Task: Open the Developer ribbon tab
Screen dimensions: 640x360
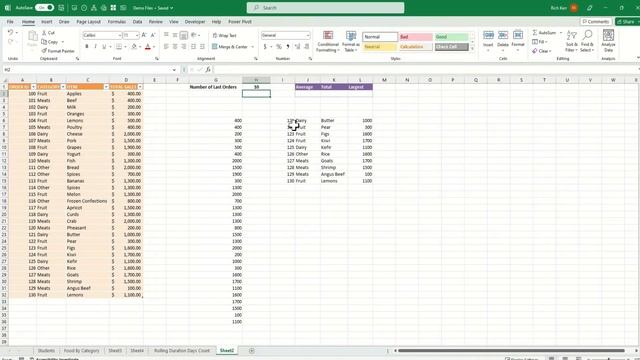Action: [195, 22]
